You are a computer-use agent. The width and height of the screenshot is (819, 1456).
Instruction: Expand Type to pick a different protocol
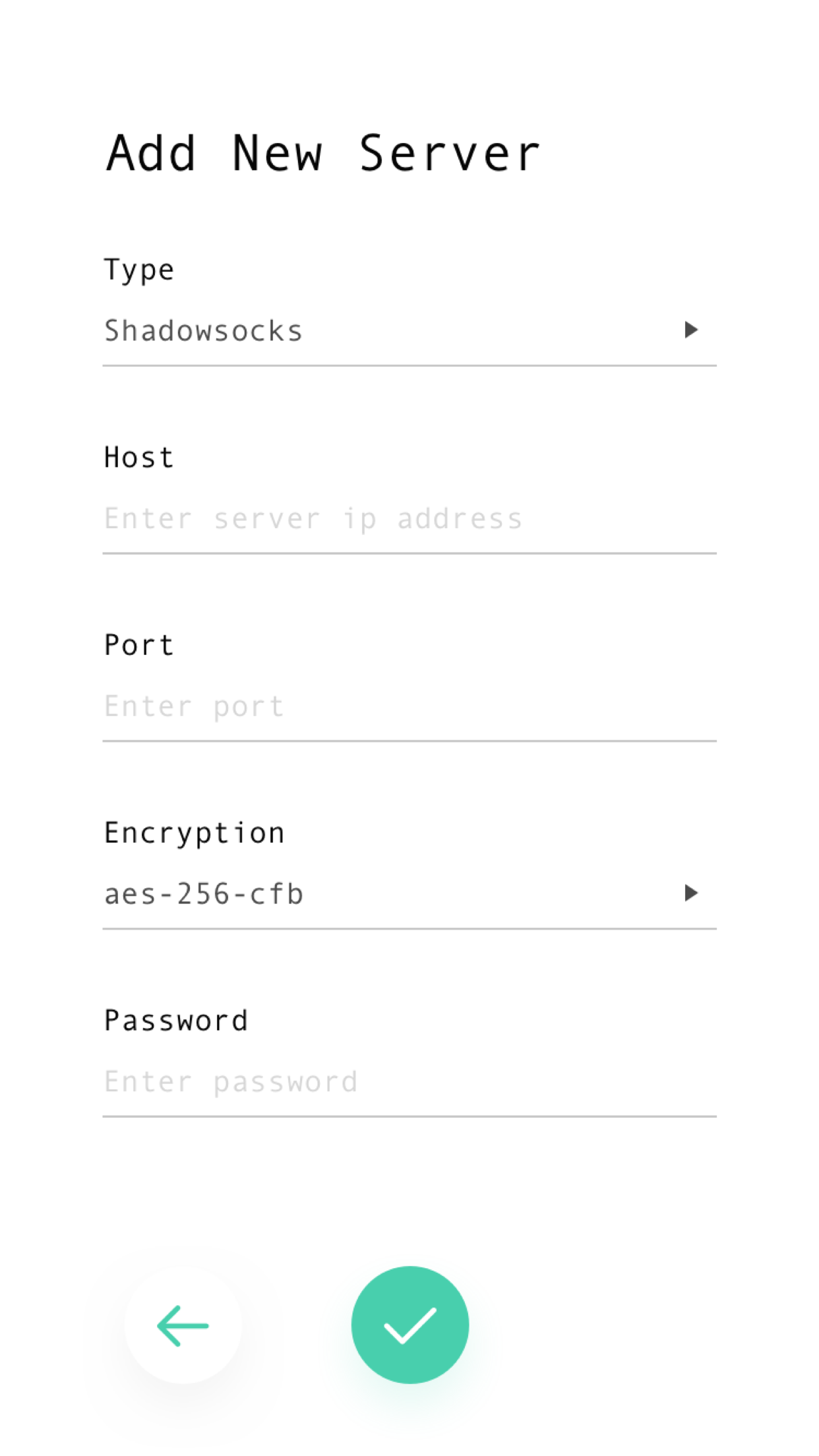pos(691,330)
